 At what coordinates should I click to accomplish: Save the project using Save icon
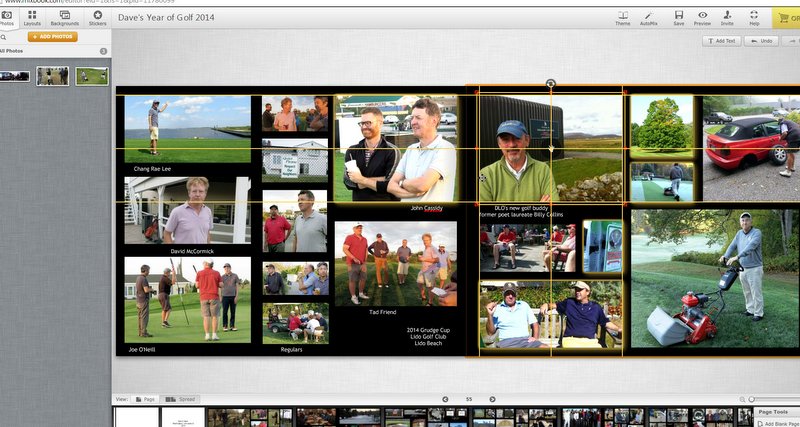(679, 18)
